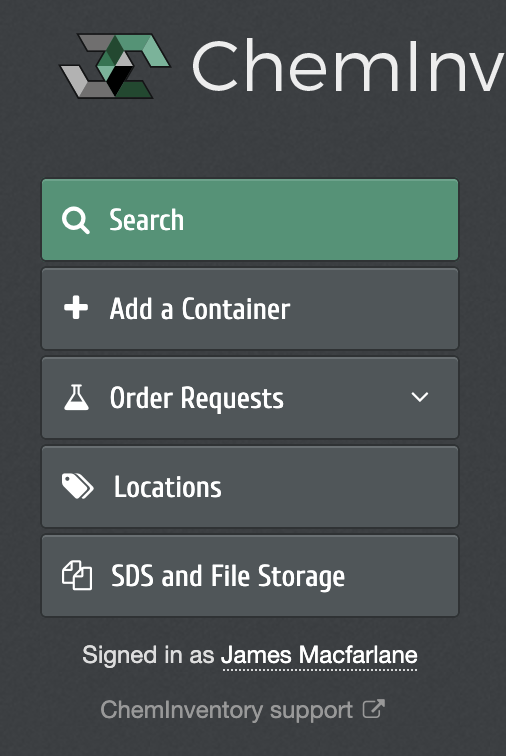Open SDS and File Storage
Viewport: 506px width, 756px height.
point(250,576)
